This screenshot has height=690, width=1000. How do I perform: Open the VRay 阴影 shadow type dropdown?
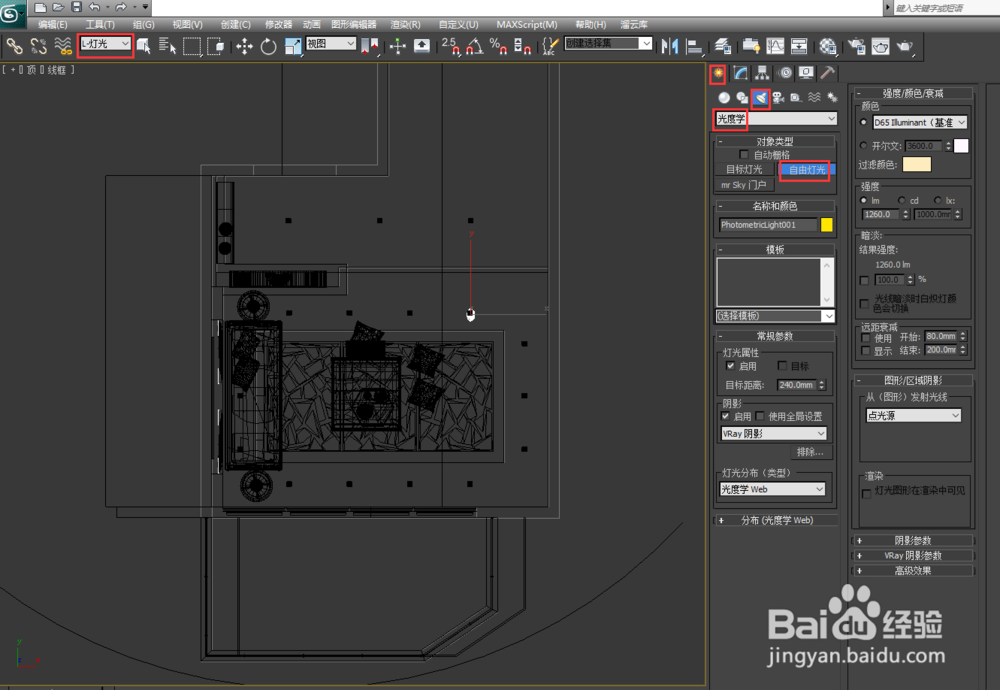[x=774, y=434]
